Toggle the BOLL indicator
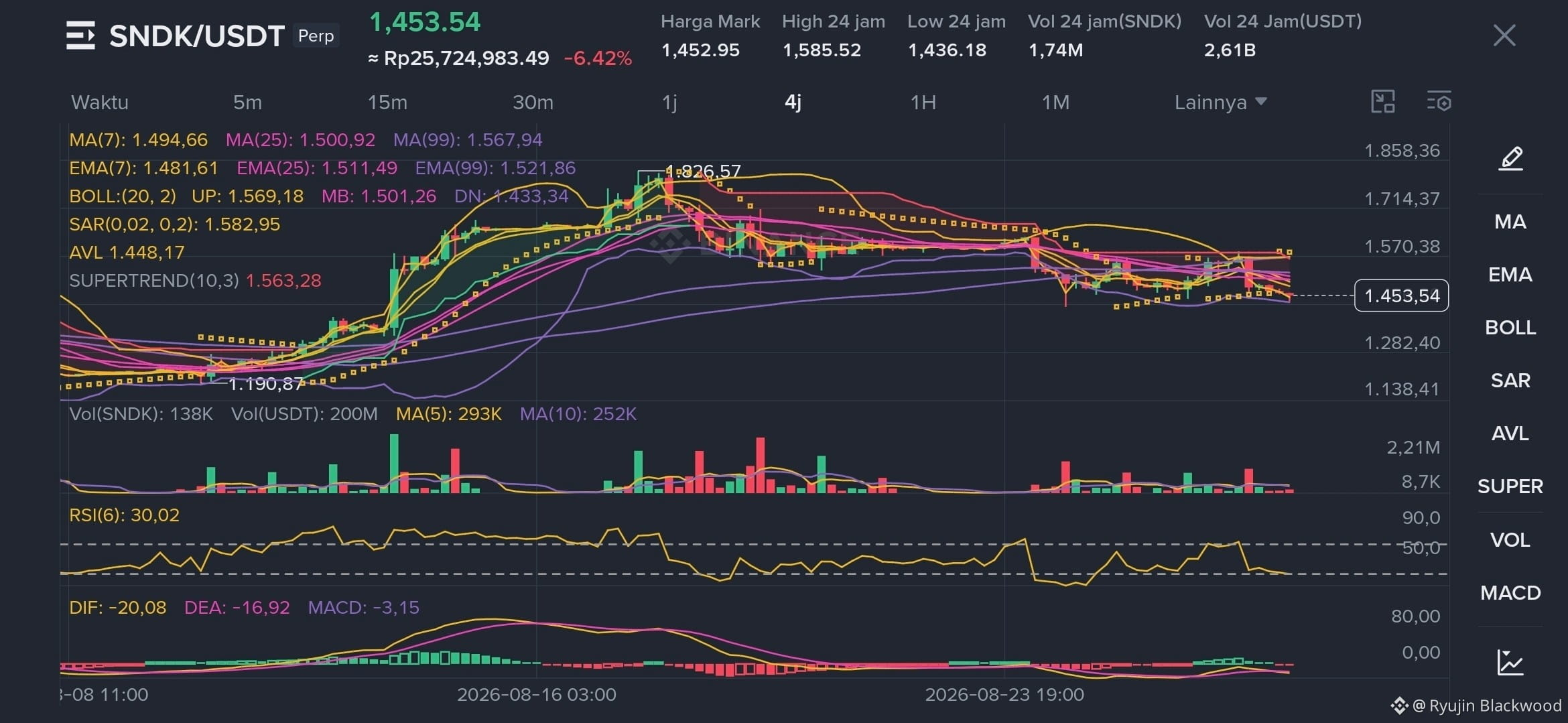1568x723 pixels. point(1510,328)
